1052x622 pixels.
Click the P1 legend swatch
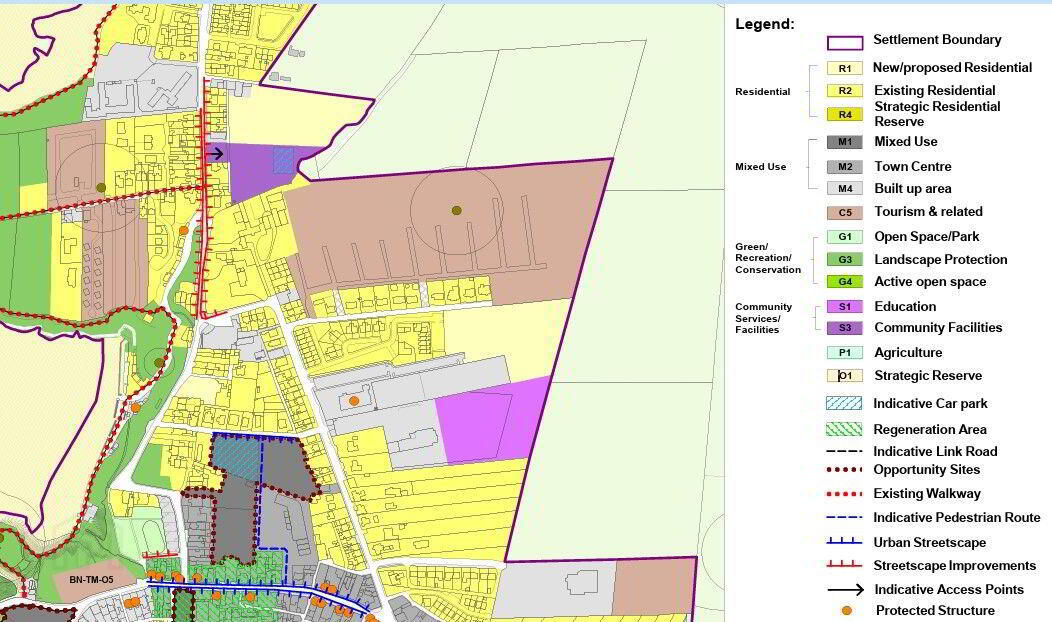(845, 352)
